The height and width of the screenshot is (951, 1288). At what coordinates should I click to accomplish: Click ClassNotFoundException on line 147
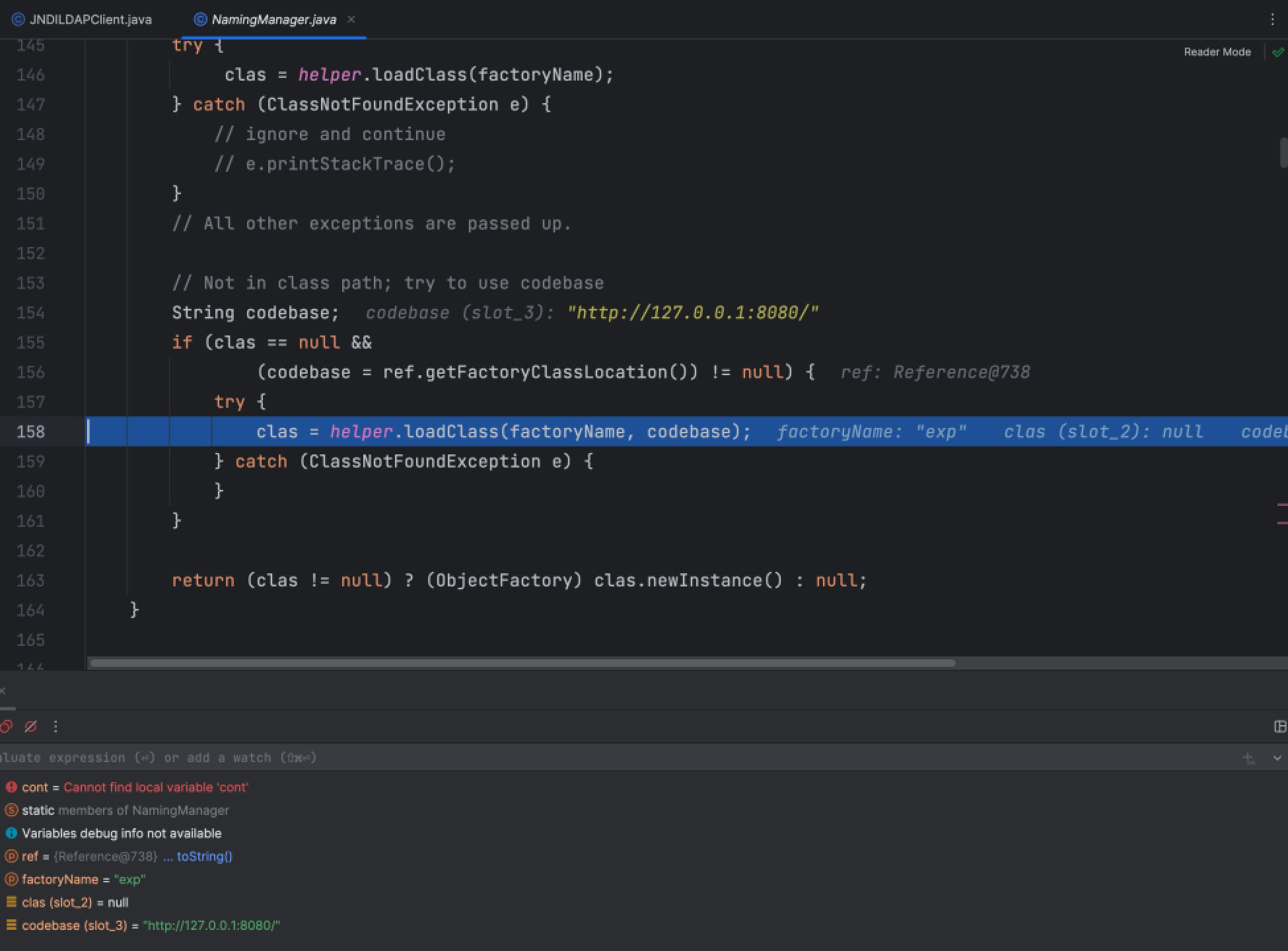(382, 104)
